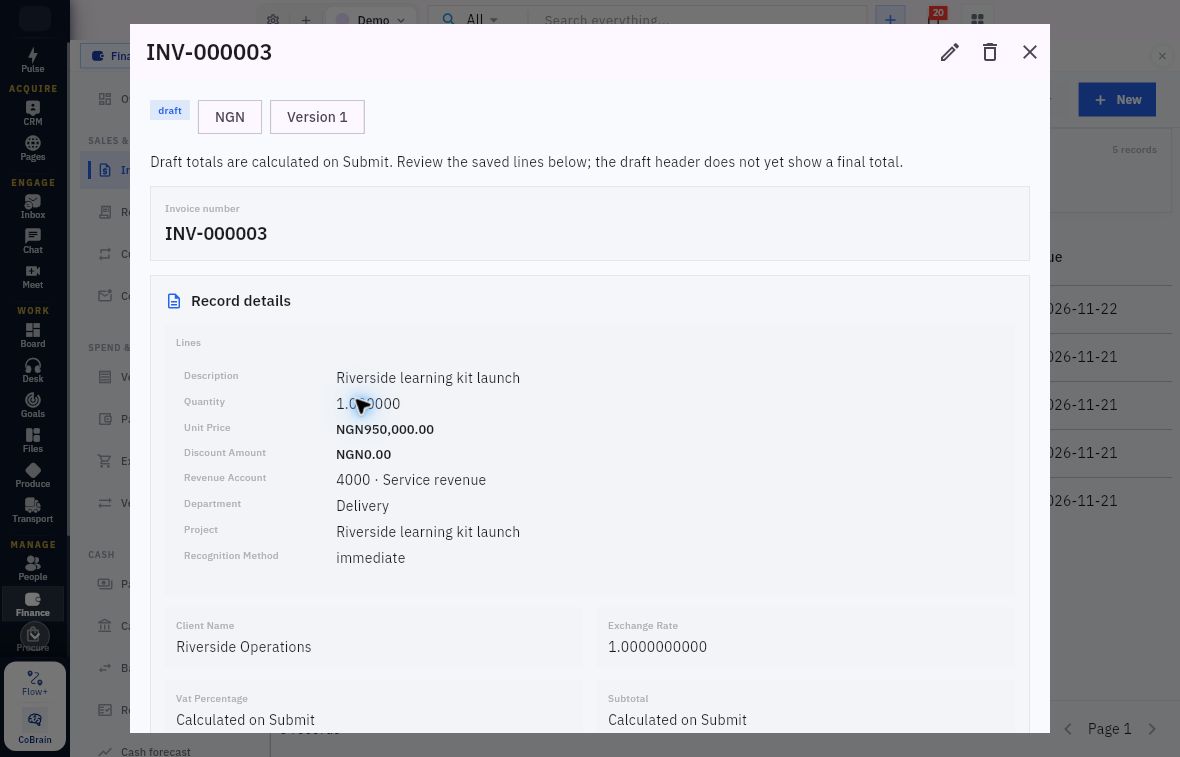Open the Produce module
Screen dimensions: 1180x757
32,476
